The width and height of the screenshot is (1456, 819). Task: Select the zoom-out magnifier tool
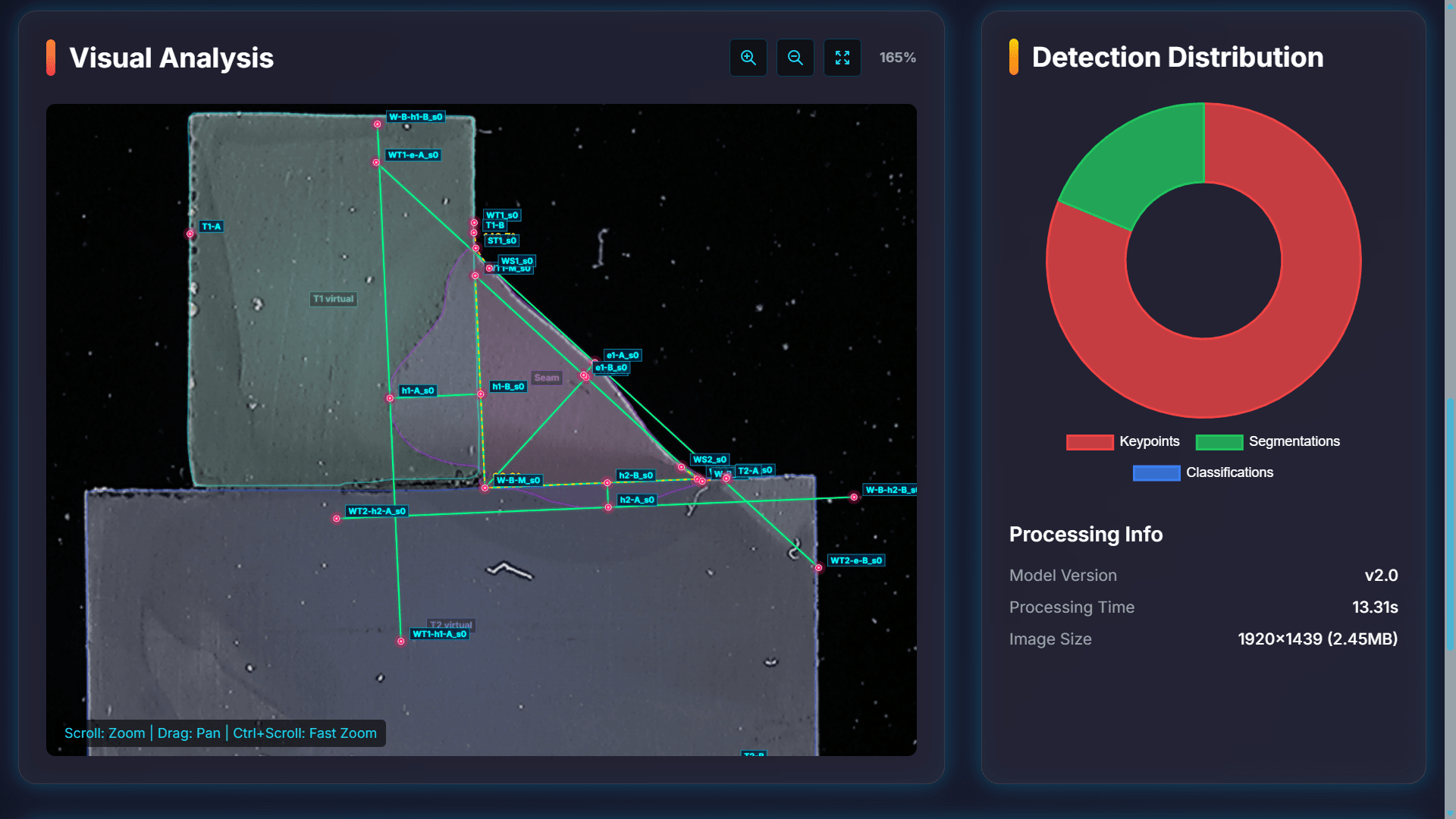coord(795,57)
